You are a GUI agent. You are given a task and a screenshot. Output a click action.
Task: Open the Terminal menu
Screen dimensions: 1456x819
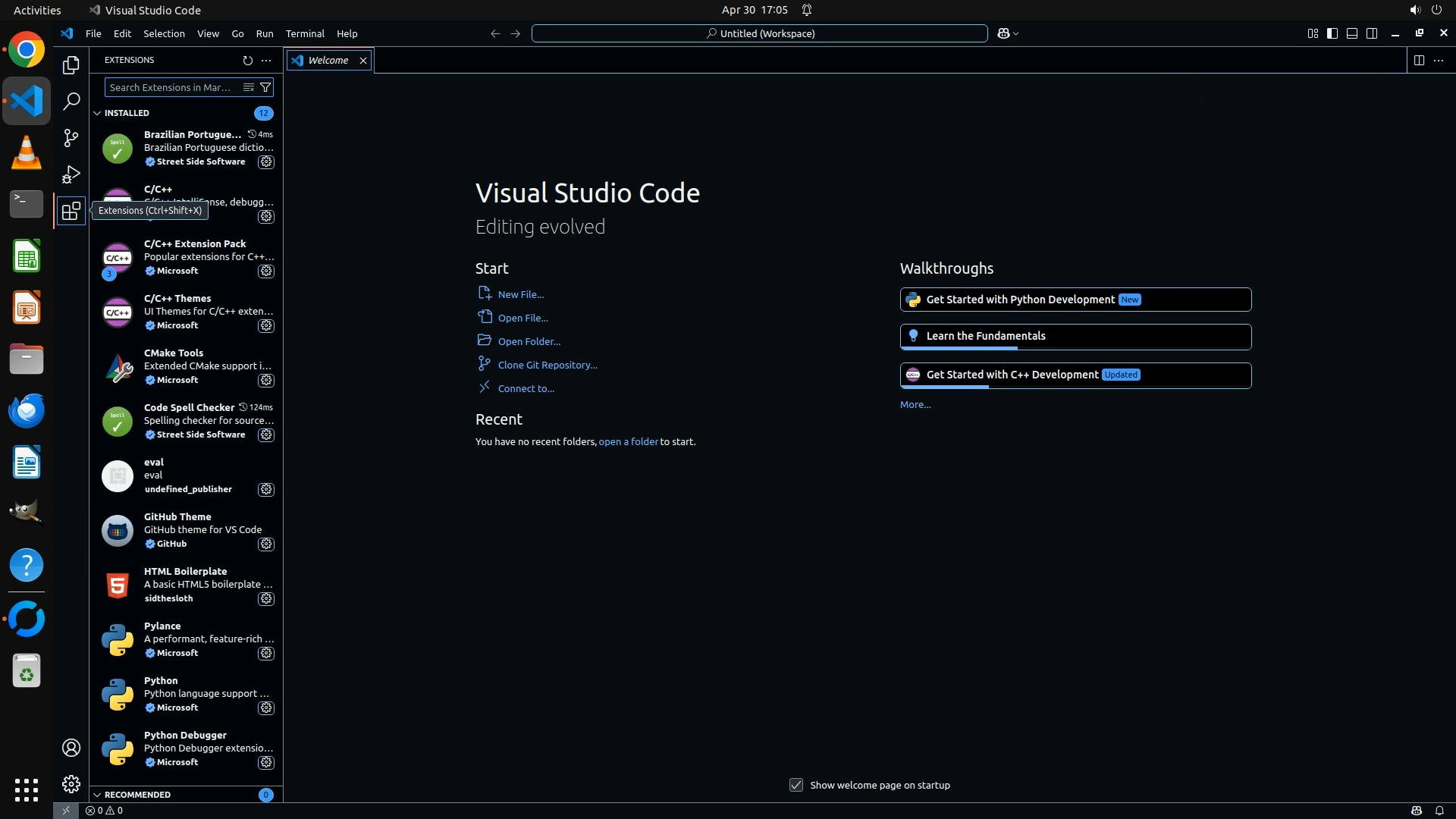pos(304,33)
